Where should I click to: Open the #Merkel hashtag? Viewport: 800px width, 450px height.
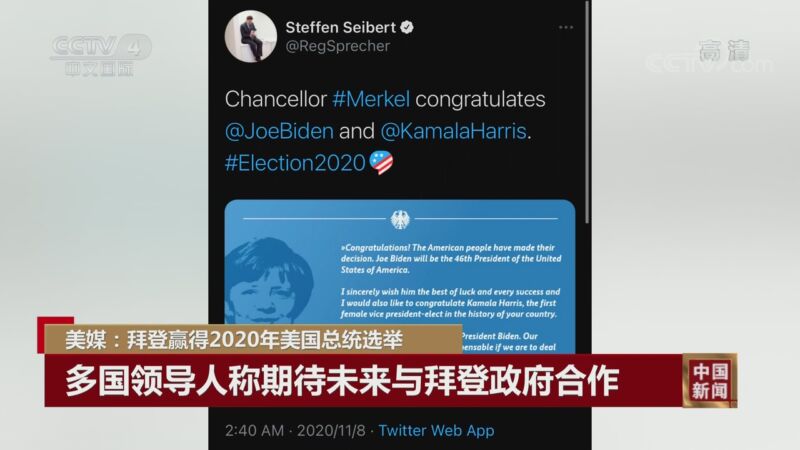pyautogui.click(x=371, y=99)
